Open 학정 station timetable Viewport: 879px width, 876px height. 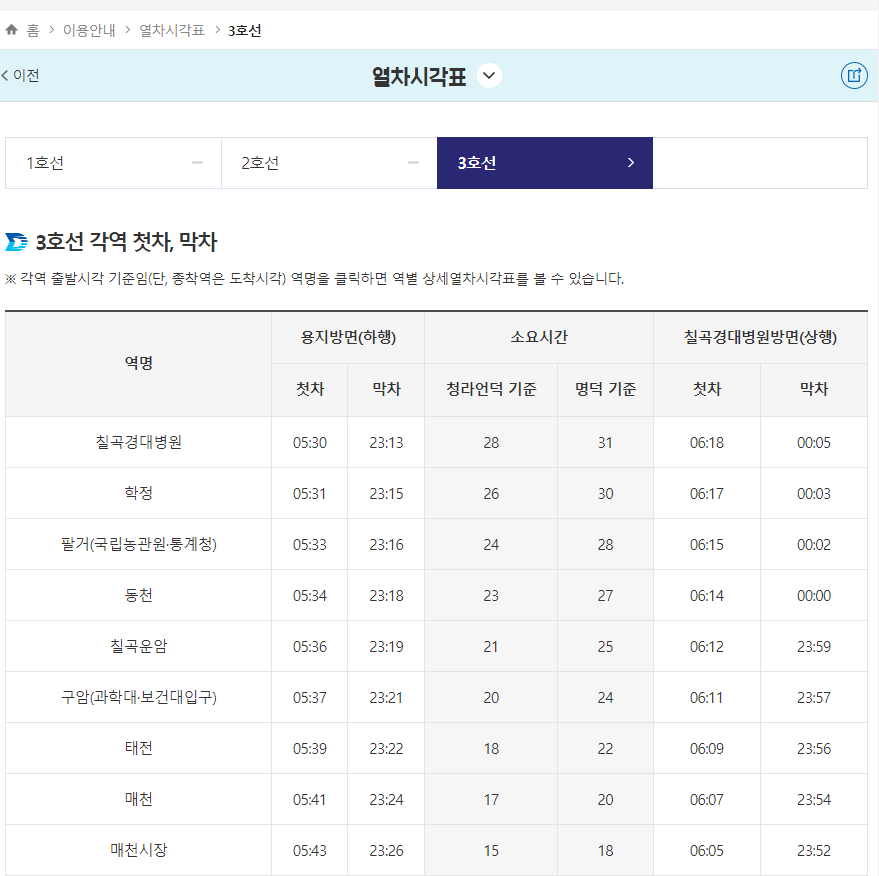tap(138, 493)
